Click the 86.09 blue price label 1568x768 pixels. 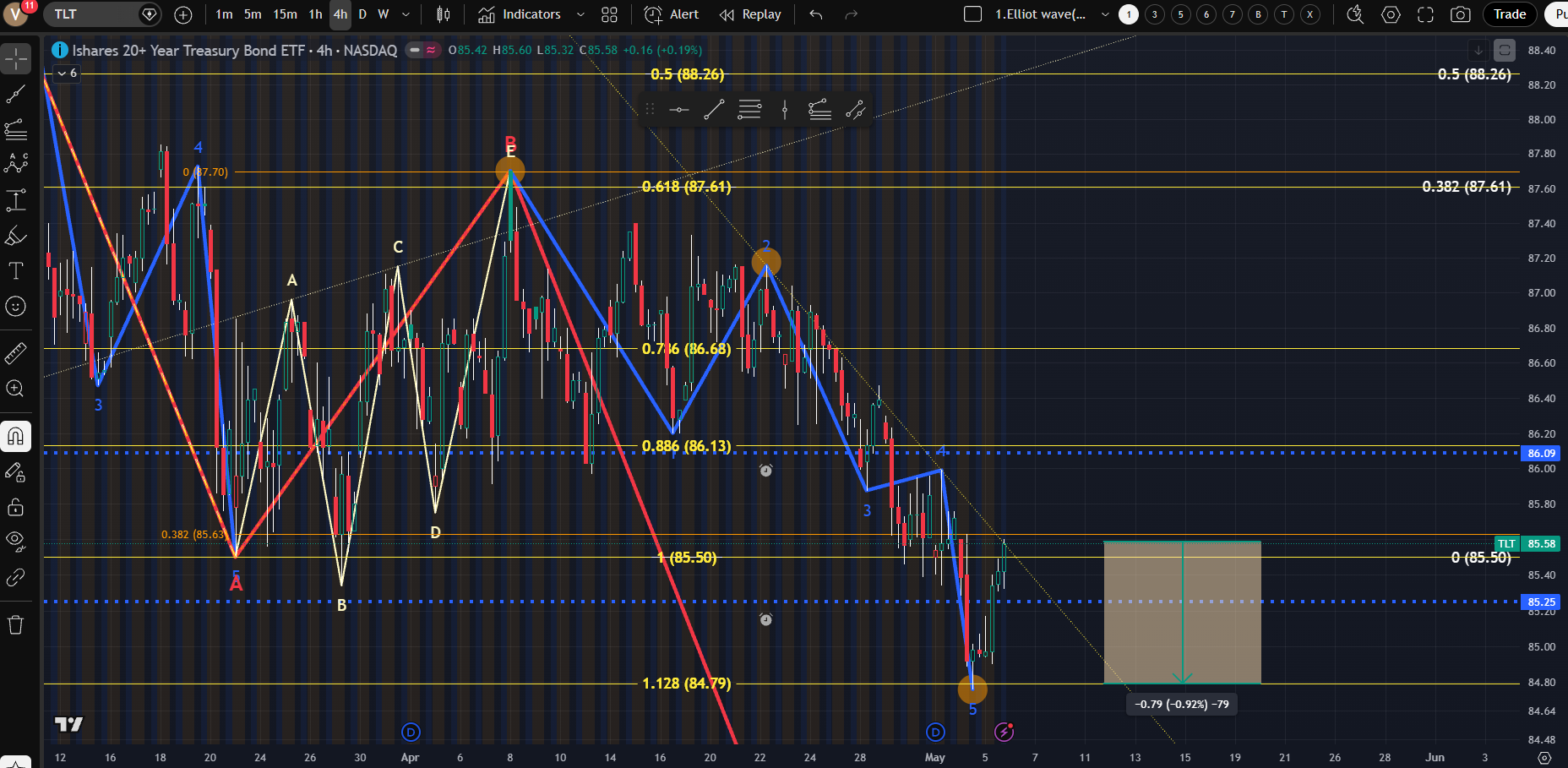(x=1540, y=454)
